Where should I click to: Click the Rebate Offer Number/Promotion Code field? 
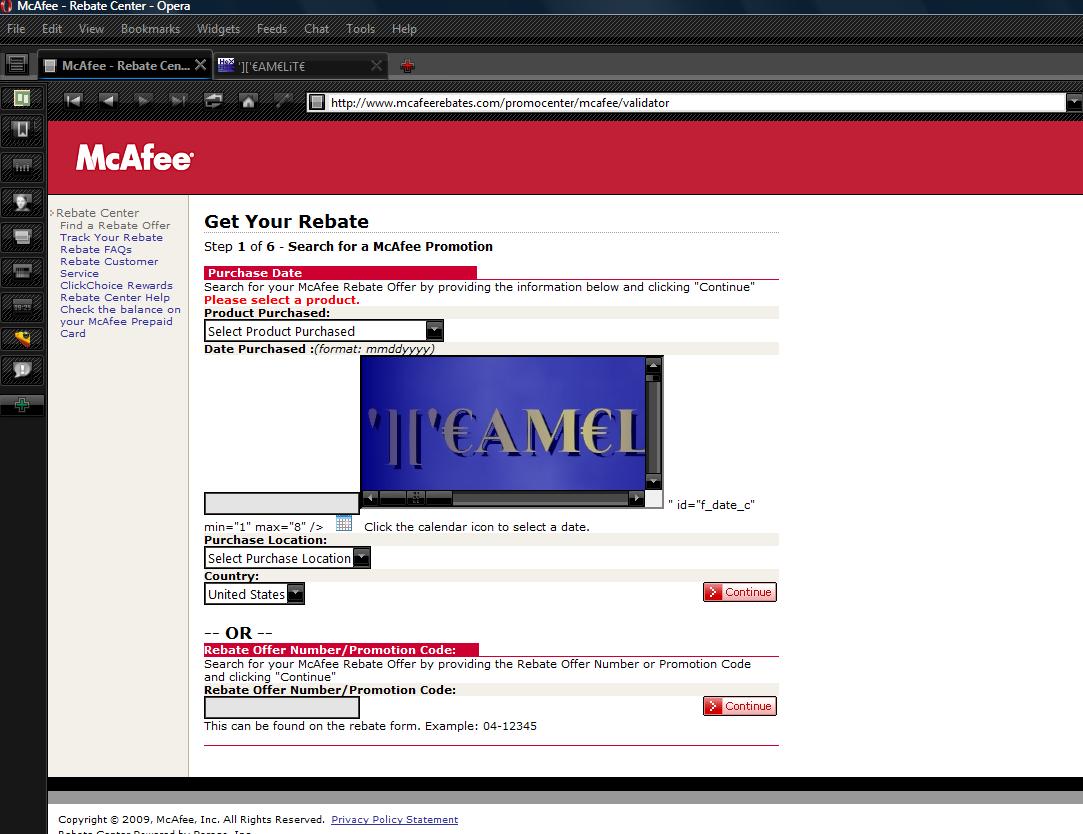(282, 708)
